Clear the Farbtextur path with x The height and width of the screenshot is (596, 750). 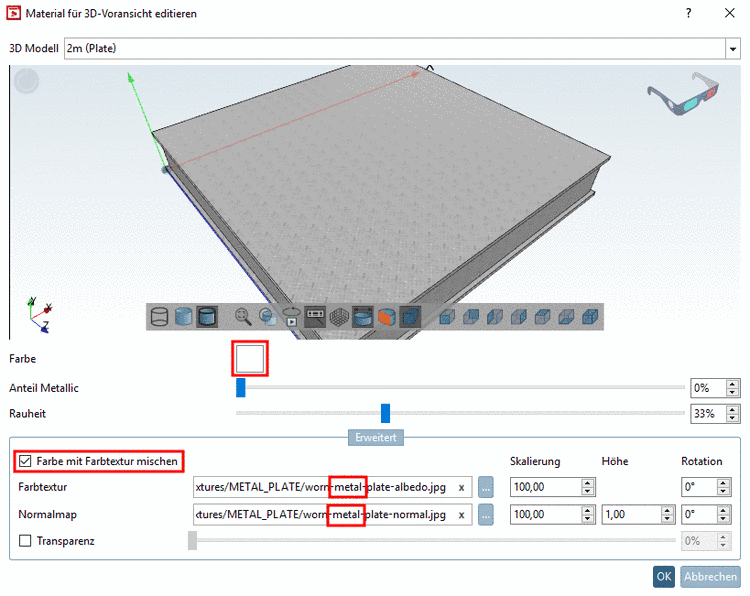pyautogui.click(x=461, y=487)
